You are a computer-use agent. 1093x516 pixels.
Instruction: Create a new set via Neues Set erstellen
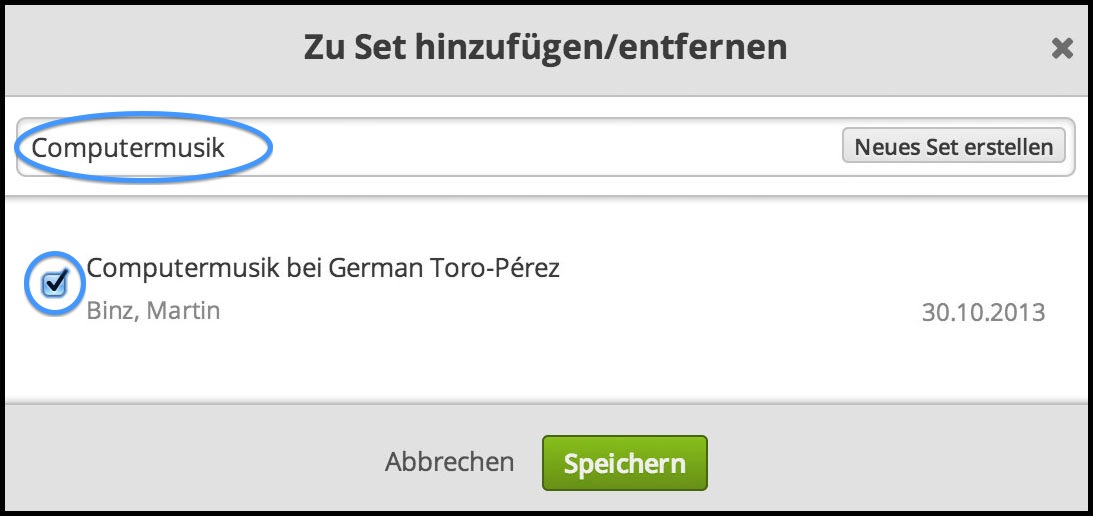(x=953, y=147)
